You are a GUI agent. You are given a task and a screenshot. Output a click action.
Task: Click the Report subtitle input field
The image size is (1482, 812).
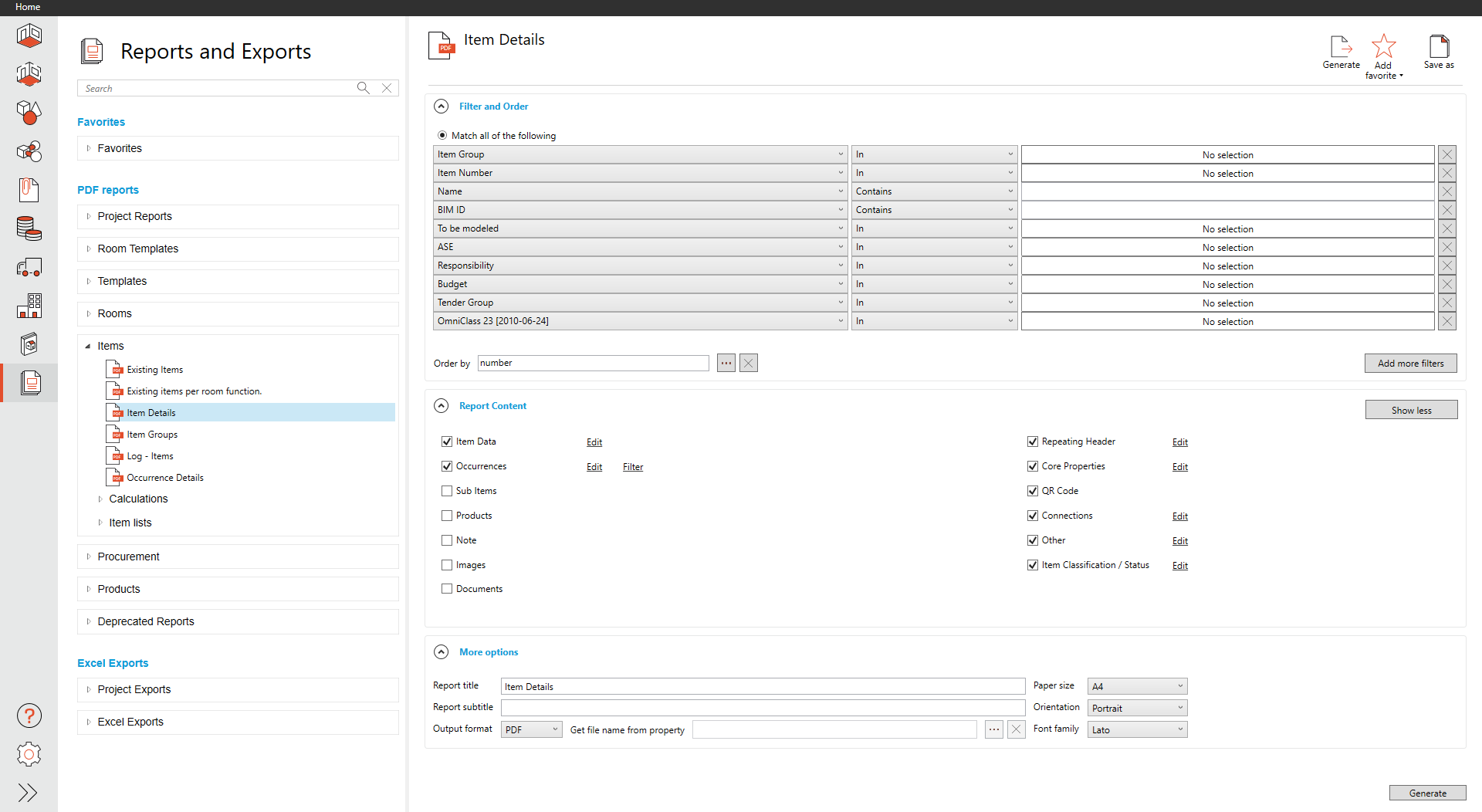(x=763, y=708)
